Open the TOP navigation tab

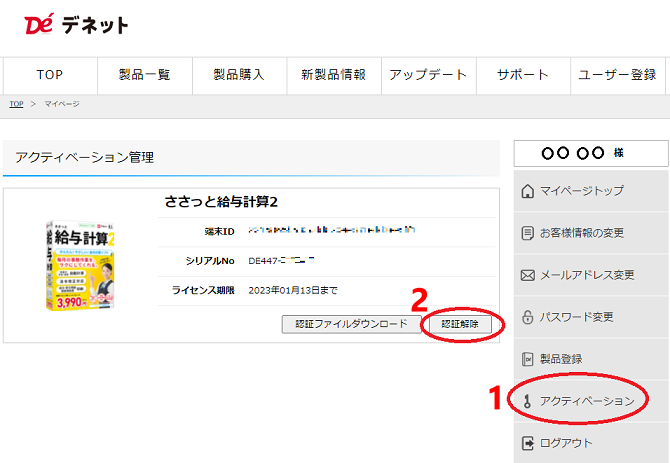pyautogui.click(x=50, y=75)
